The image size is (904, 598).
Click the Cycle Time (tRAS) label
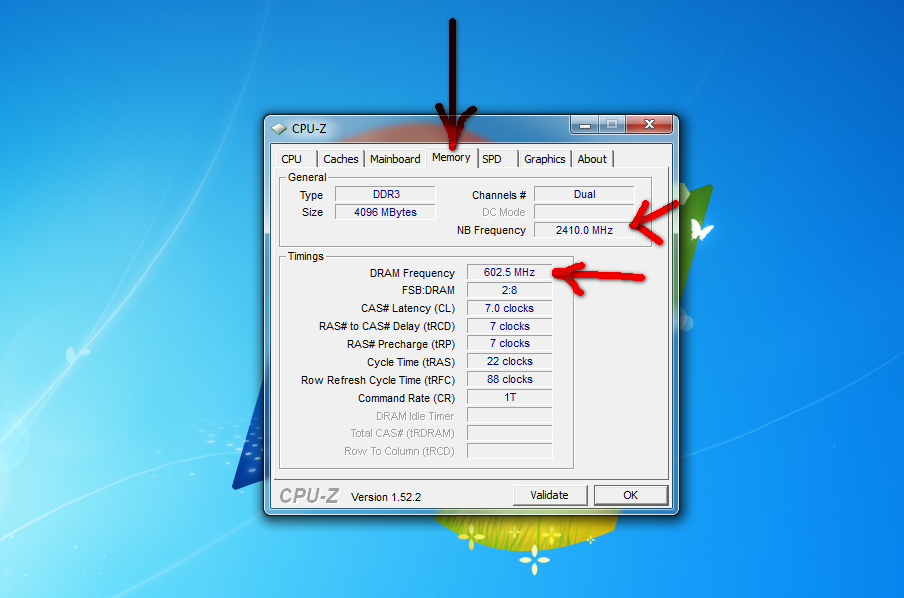click(x=411, y=363)
